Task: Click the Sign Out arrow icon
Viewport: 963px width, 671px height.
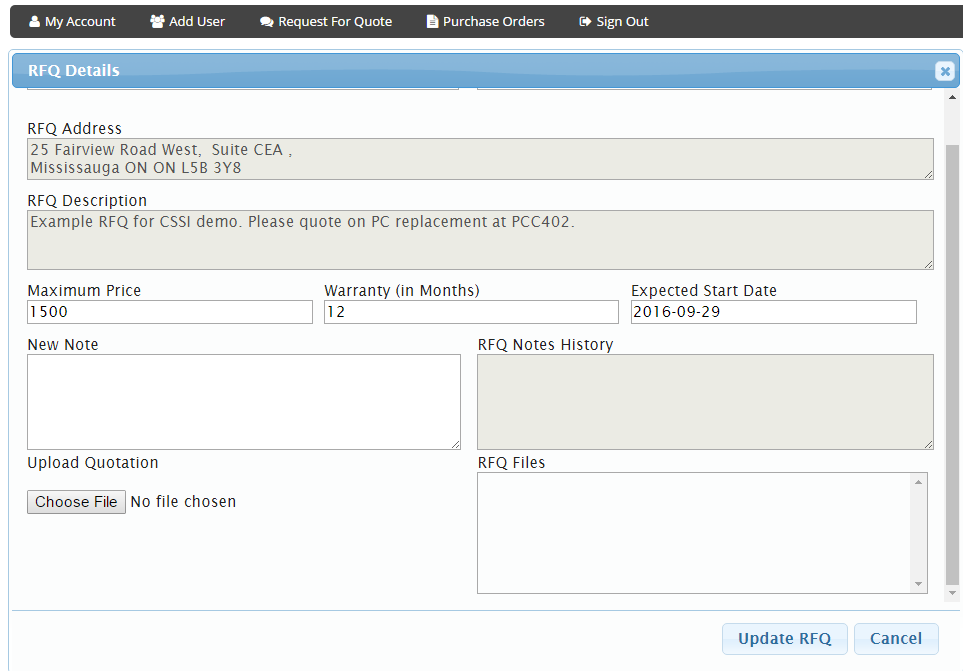Action: (x=585, y=21)
